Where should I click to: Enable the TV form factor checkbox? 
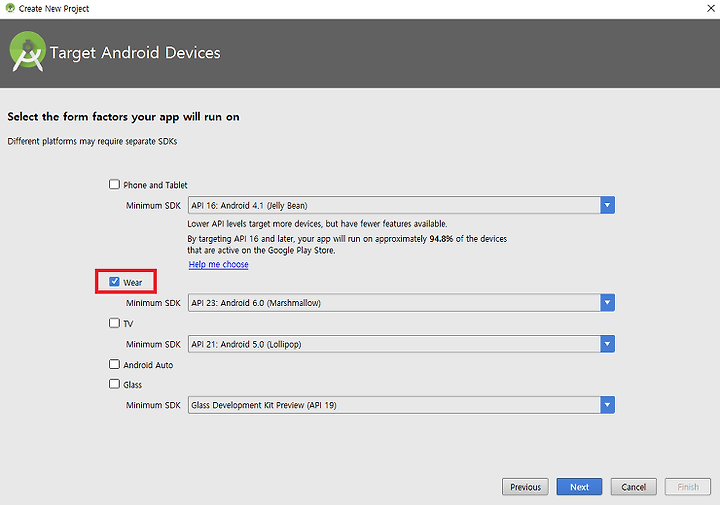(x=114, y=323)
